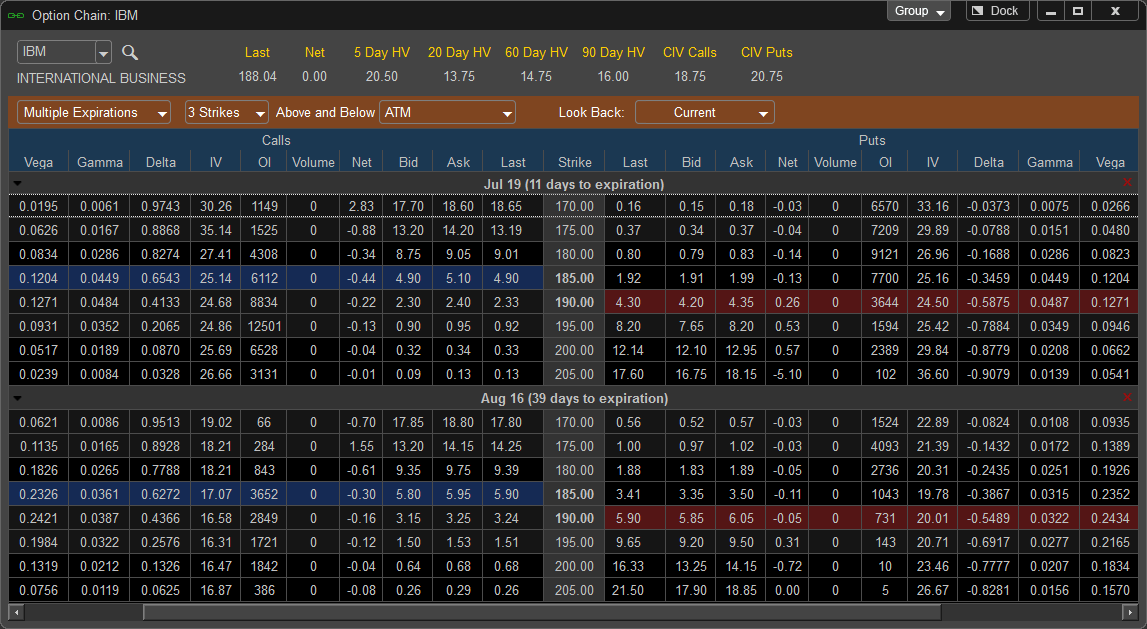This screenshot has width=1147, height=629.
Task: Click the symbol search magnifier icon
Action: click(x=129, y=52)
